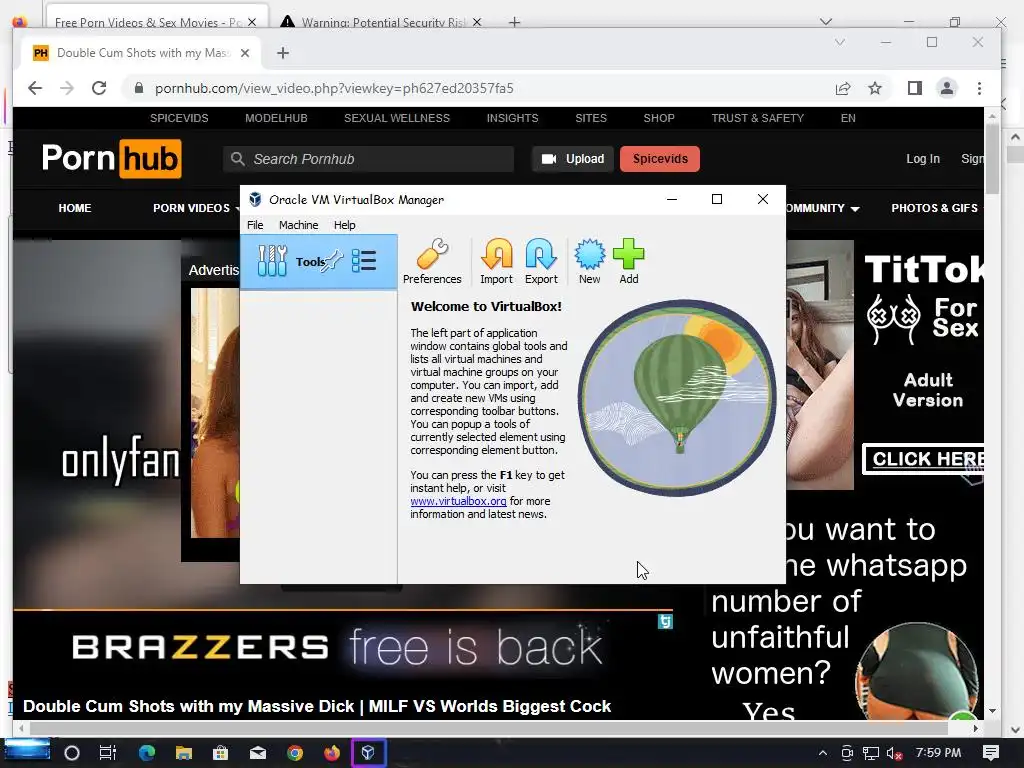Viewport: 1024px width, 768px height.
Task: Open the SHOP link
Action: 659,118
